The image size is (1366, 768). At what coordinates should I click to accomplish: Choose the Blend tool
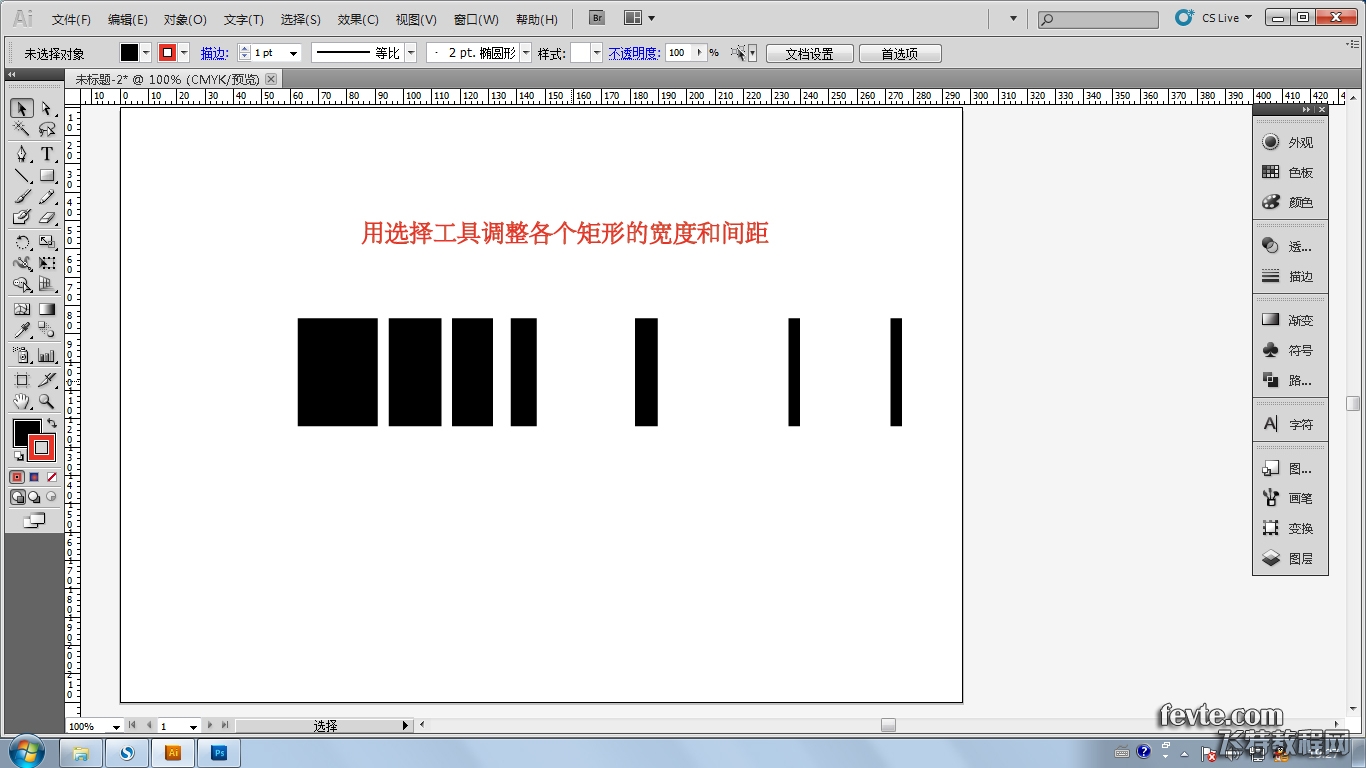pyautogui.click(x=46, y=331)
